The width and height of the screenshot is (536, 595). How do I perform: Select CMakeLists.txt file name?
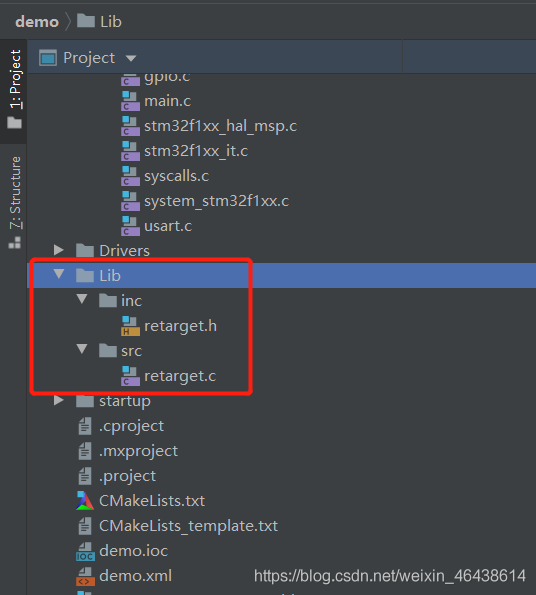(152, 501)
